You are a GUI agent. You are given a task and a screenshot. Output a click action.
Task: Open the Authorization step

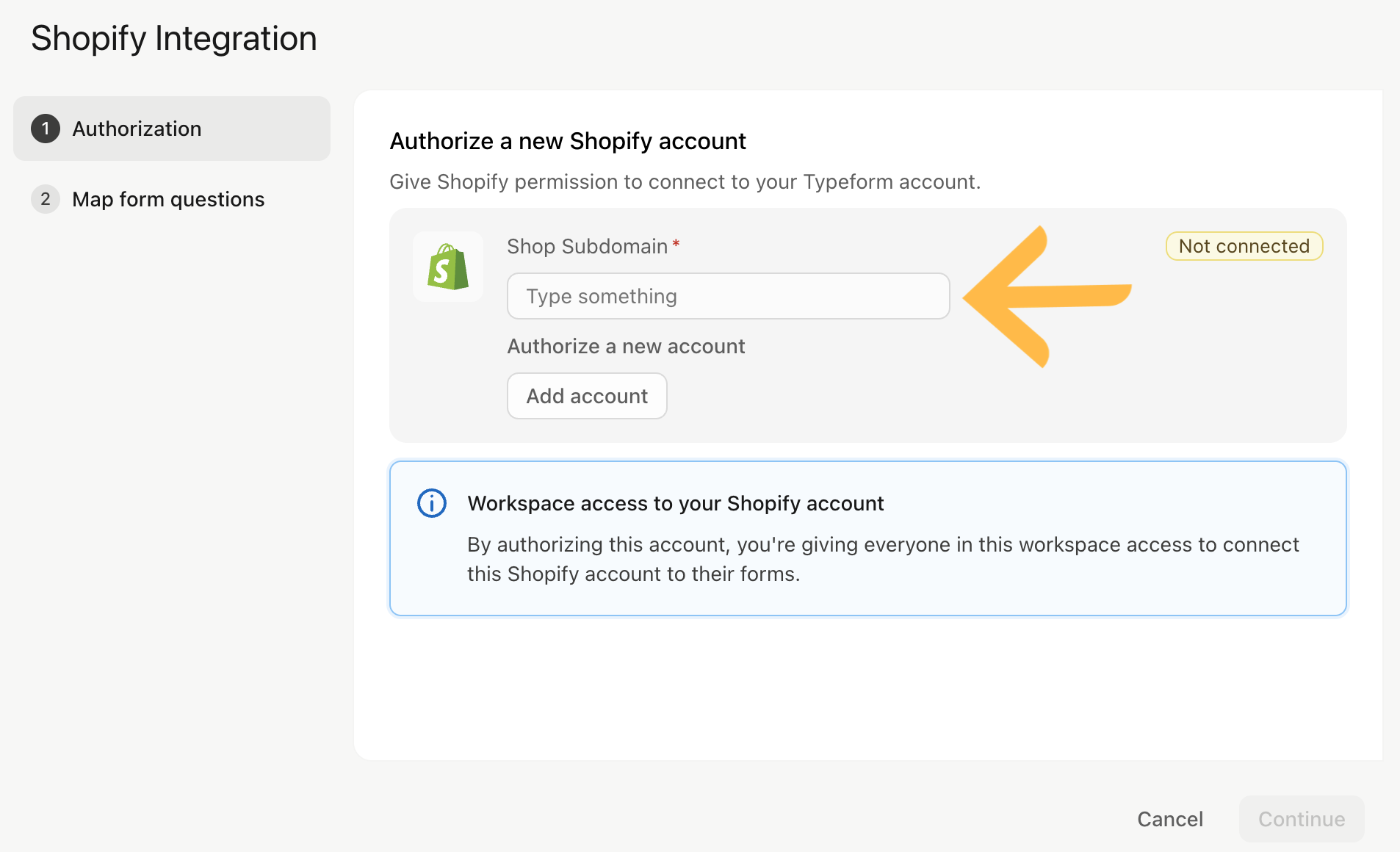click(x=172, y=129)
